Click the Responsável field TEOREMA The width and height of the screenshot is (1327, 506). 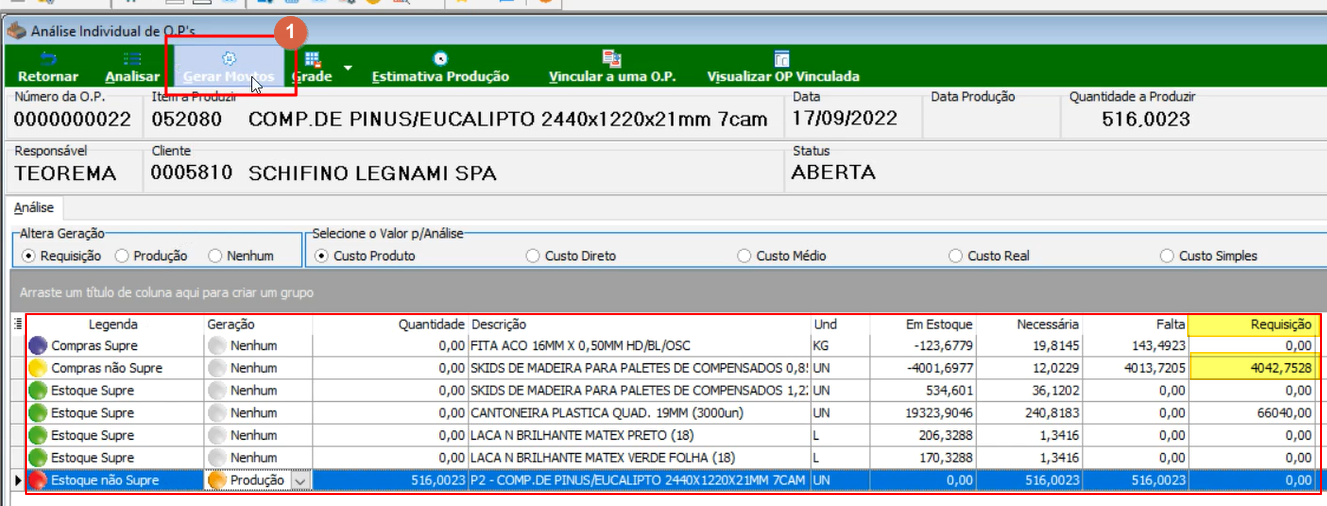point(75,173)
